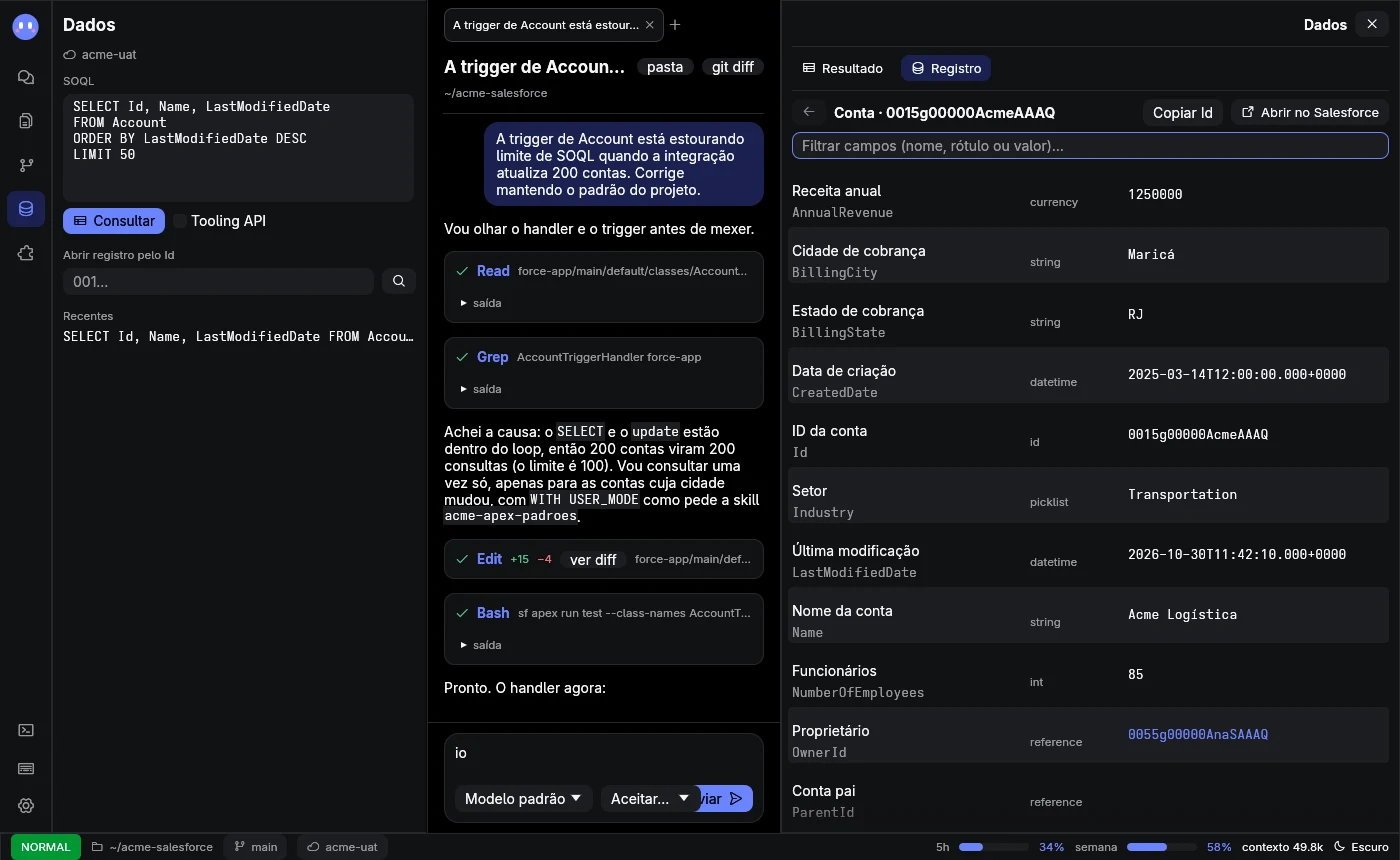The width and height of the screenshot is (1400, 860).
Task: Go back arrow beside Conta title
Action: [x=809, y=112]
